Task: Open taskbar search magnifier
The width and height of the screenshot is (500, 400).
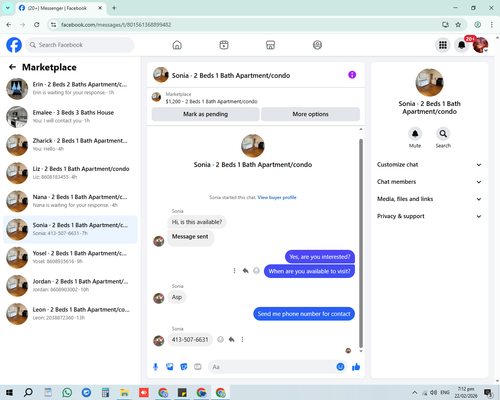Action: [x=29, y=392]
